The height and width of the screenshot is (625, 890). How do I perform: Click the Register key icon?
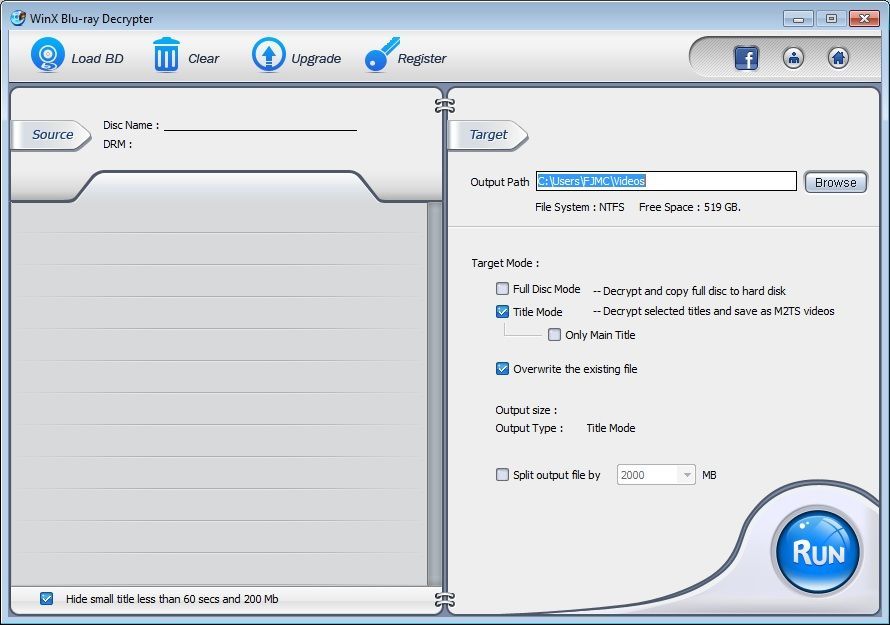point(382,55)
